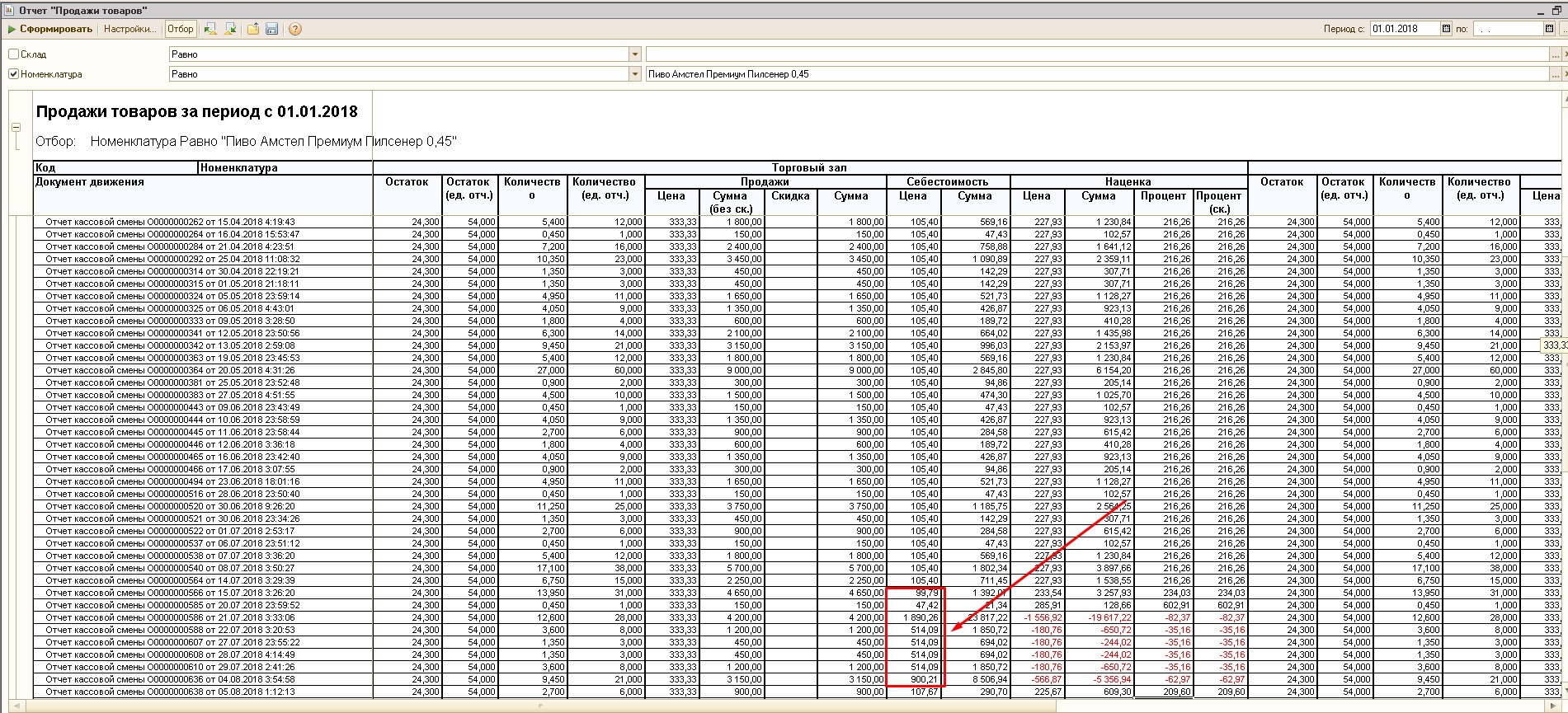Viewport: 1568px width, 713px height.
Task: Select the first row, cash shift report 0000000262
Action: pos(170,222)
